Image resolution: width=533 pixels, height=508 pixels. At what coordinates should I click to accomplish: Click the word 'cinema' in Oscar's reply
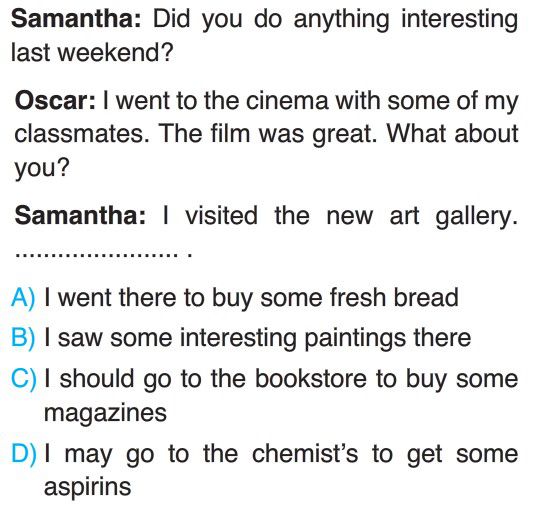287,101
